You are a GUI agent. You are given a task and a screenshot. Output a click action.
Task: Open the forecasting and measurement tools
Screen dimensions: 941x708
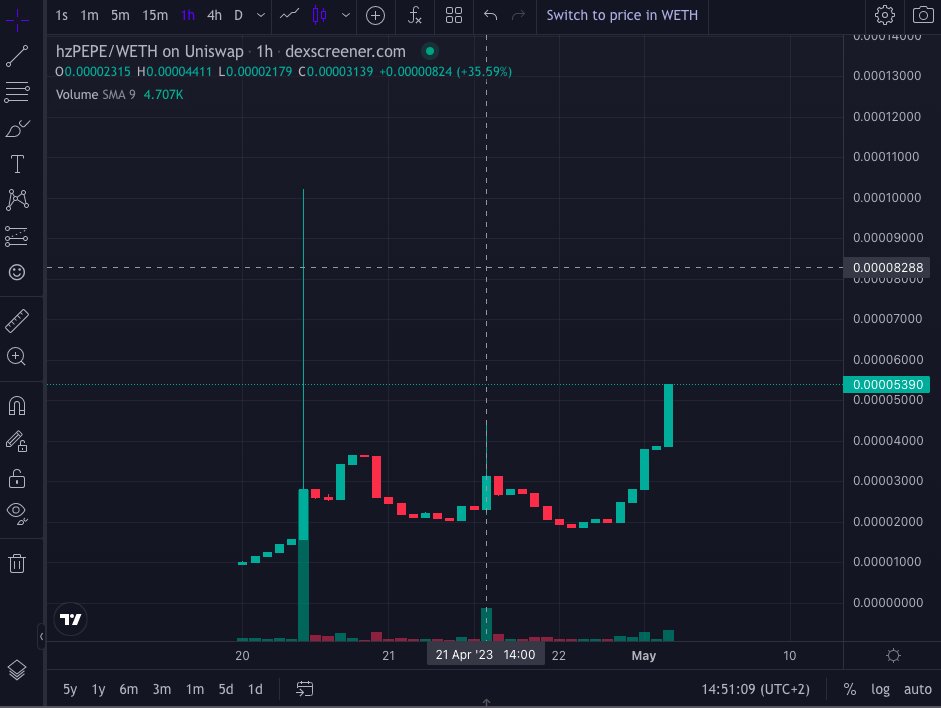17,236
